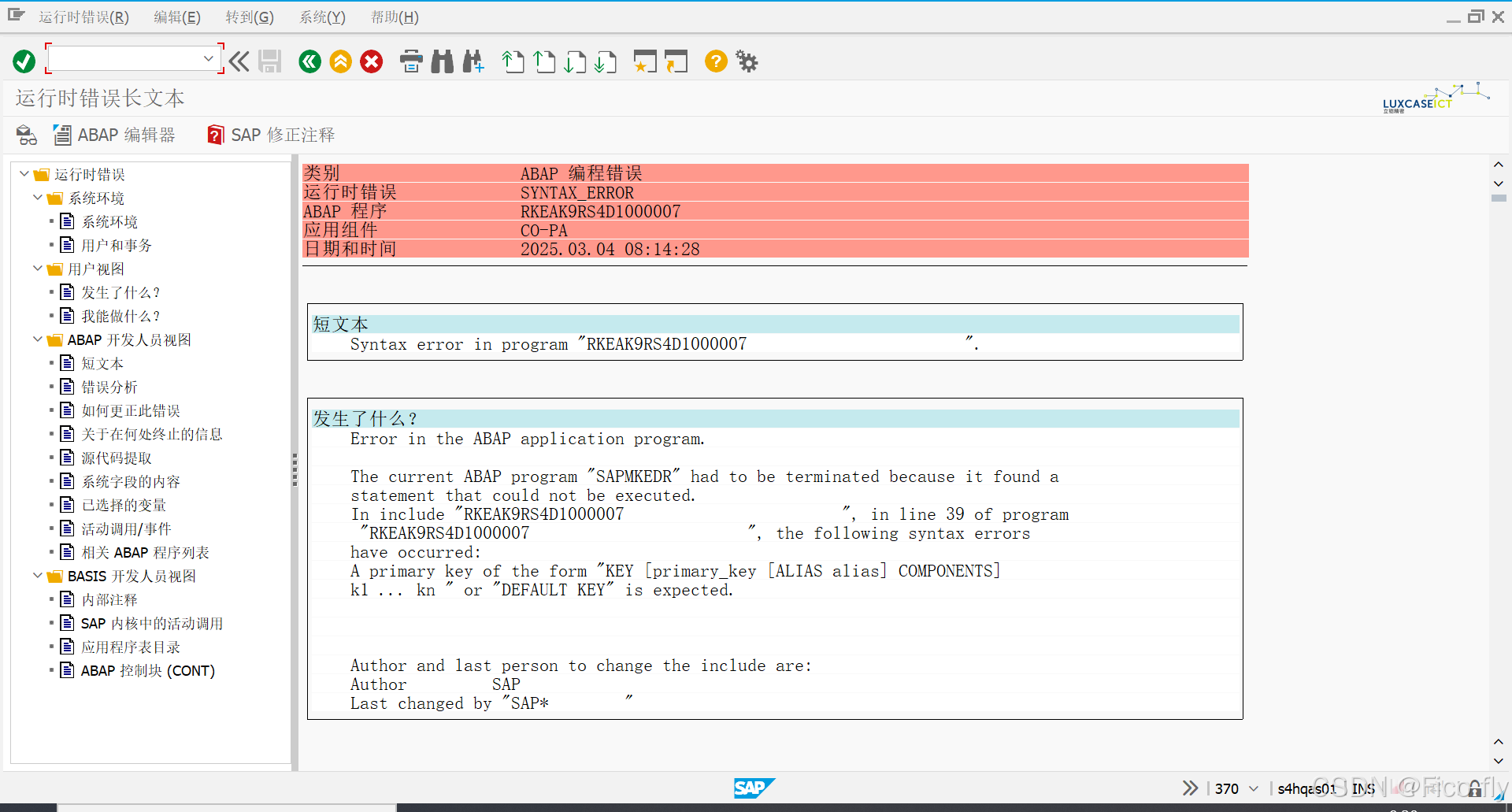
Task: Open the 编辑(E) menu
Action: point(177,17)
